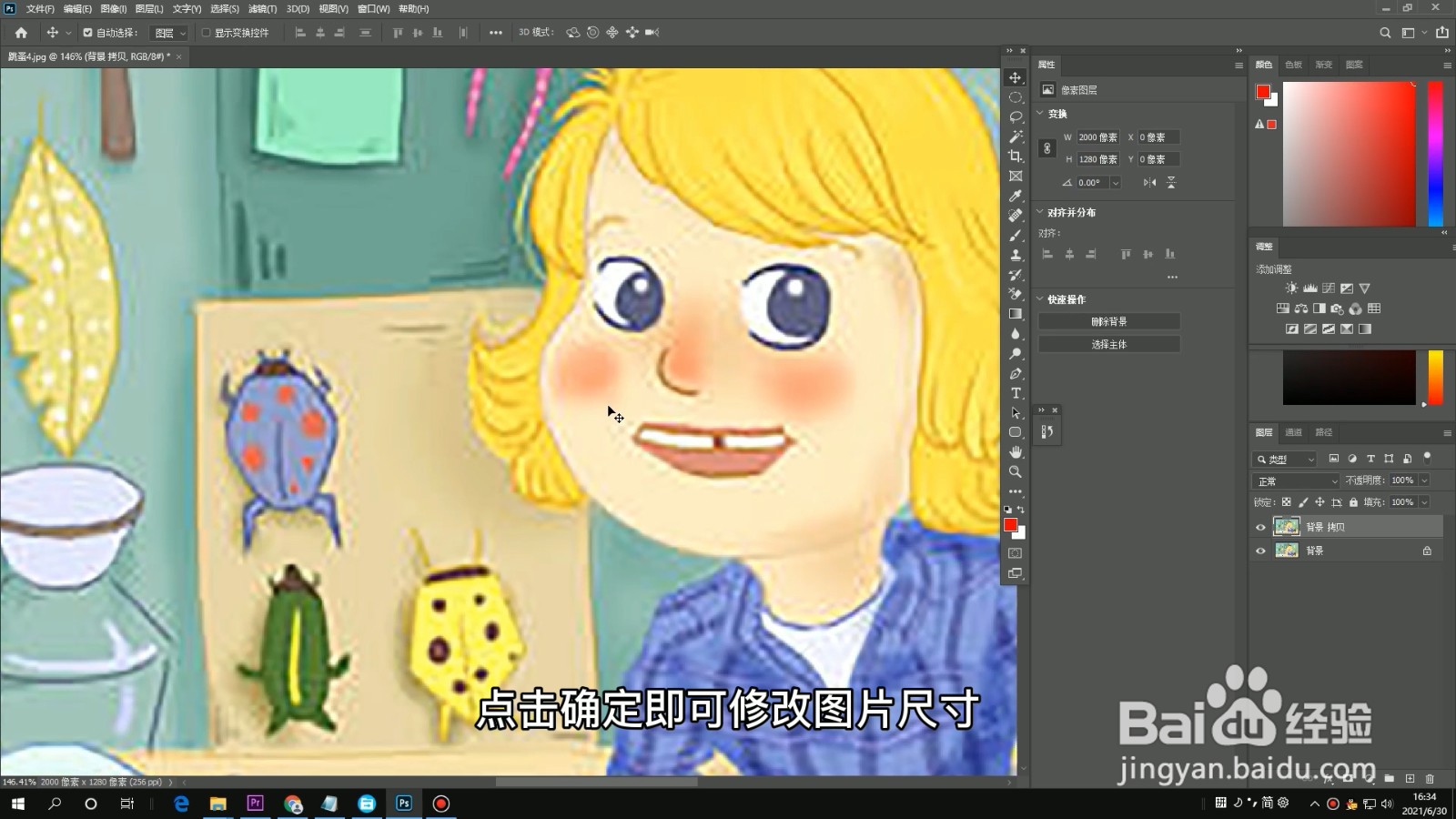Viewport: 1456px width, 819px height.
Task: Click the flip horizontal icon in Properties
Action: [1150, 183]
